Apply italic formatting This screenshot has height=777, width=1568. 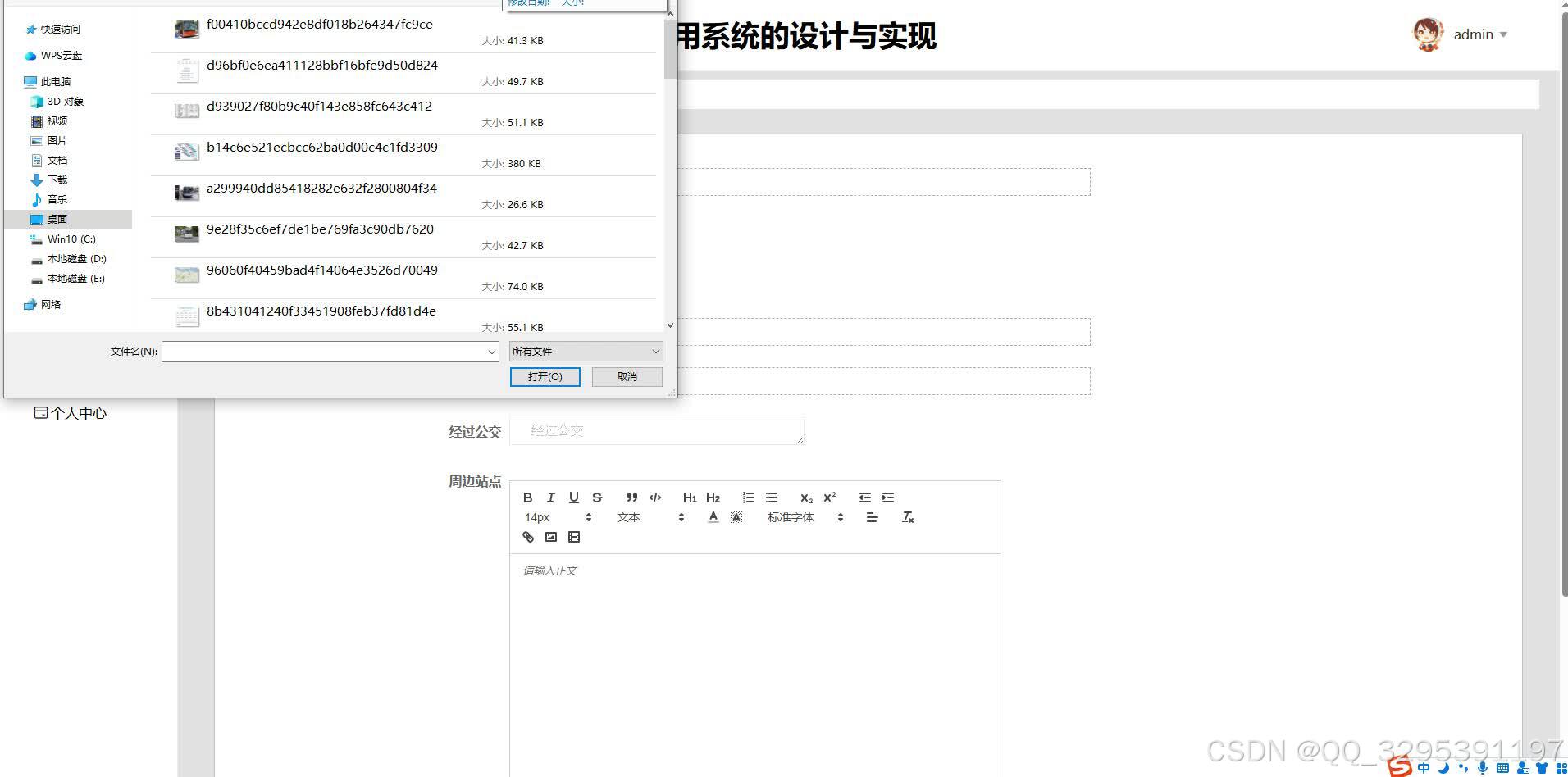550,497
